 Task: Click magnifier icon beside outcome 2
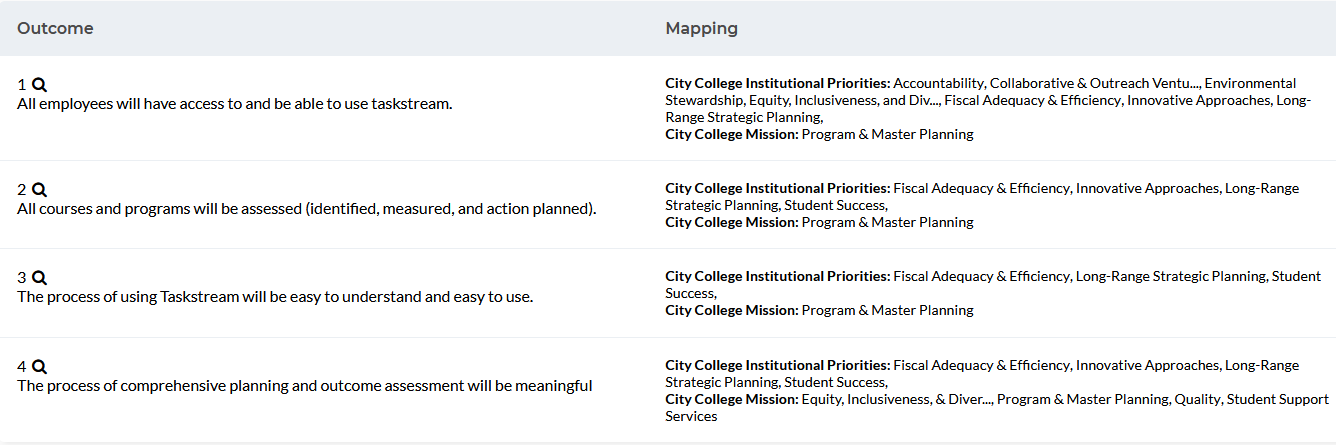40,190
